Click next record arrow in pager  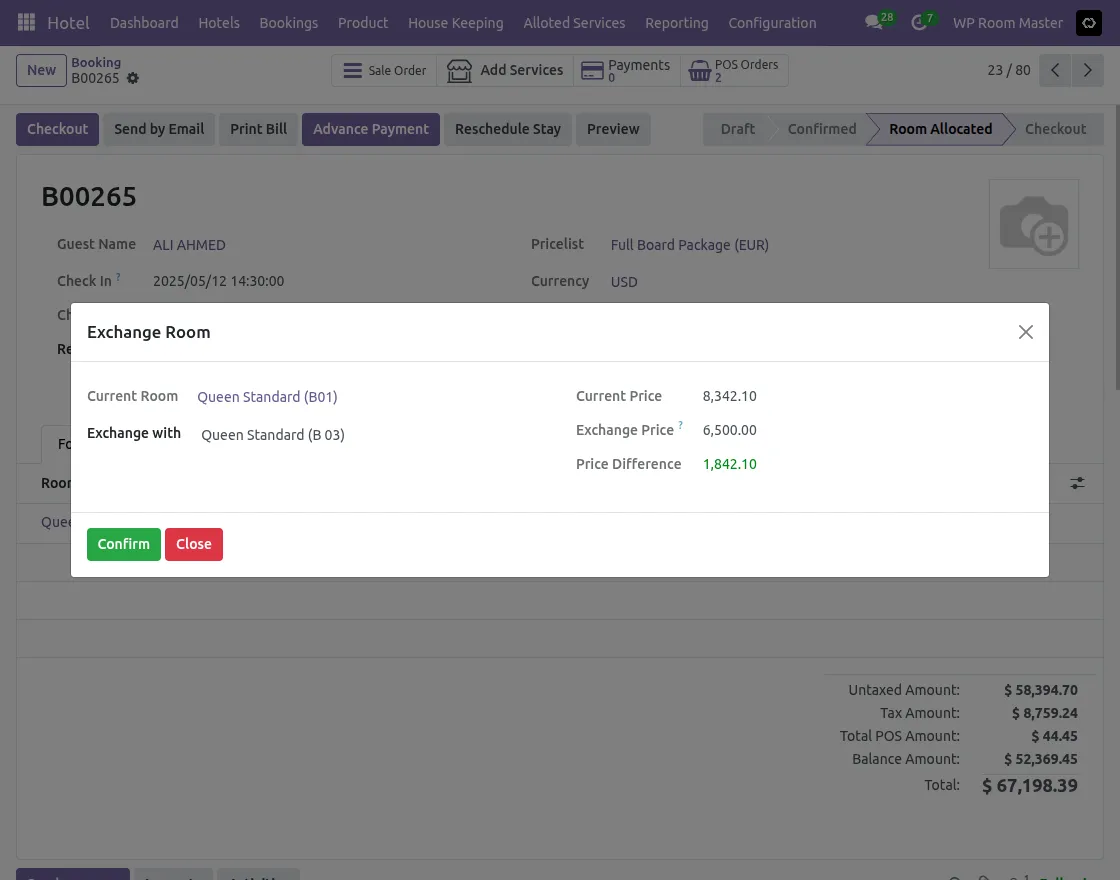[1088, 70]
